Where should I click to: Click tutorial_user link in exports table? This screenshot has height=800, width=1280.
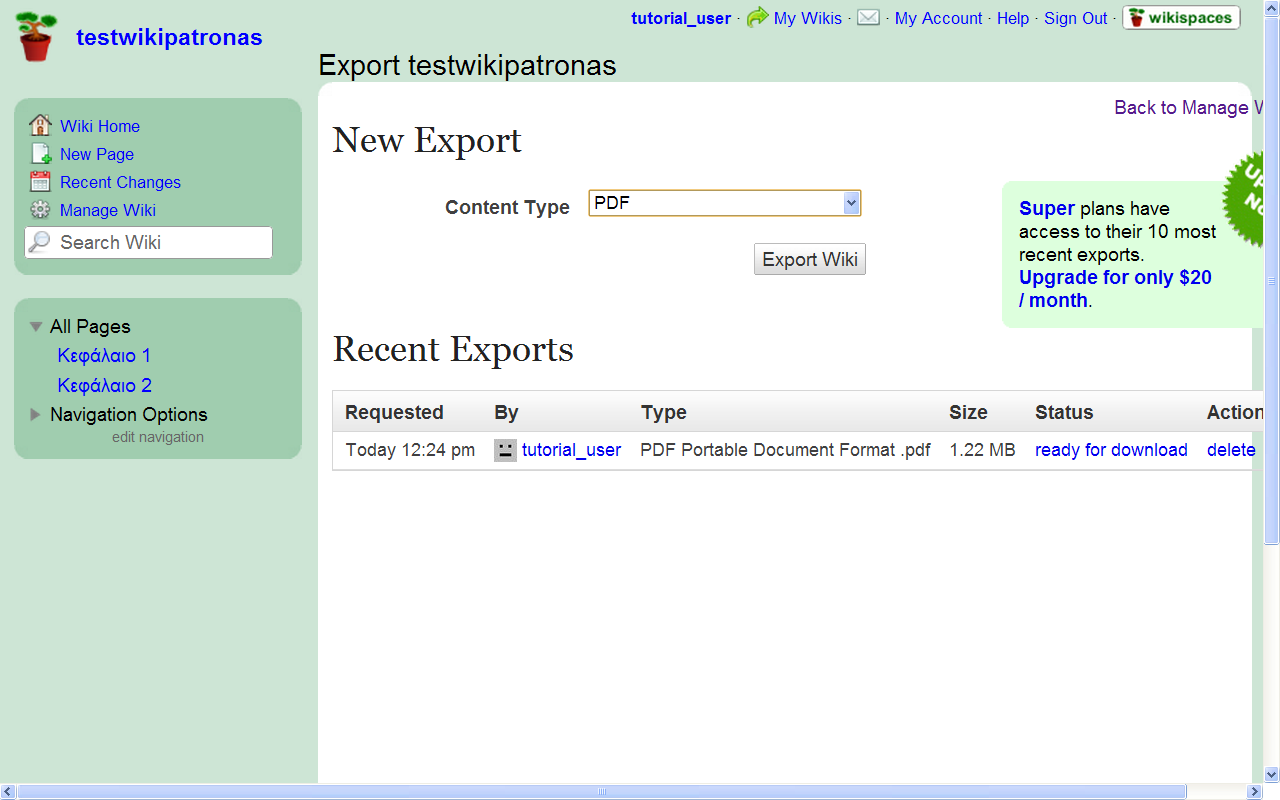point(571,450)
